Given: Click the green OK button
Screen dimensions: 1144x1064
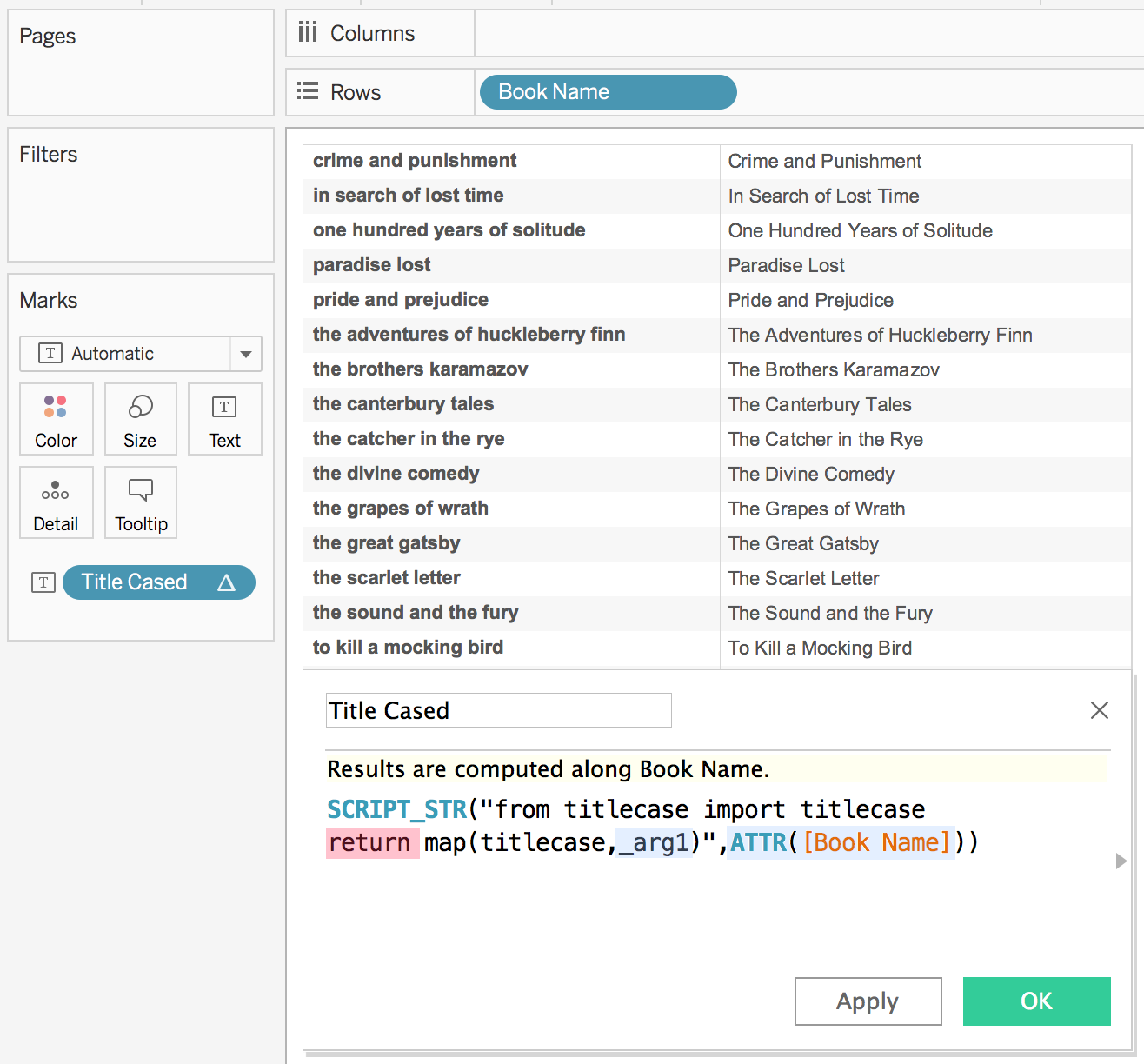Looking at the screenshot, I should tap(1036, 1001).
